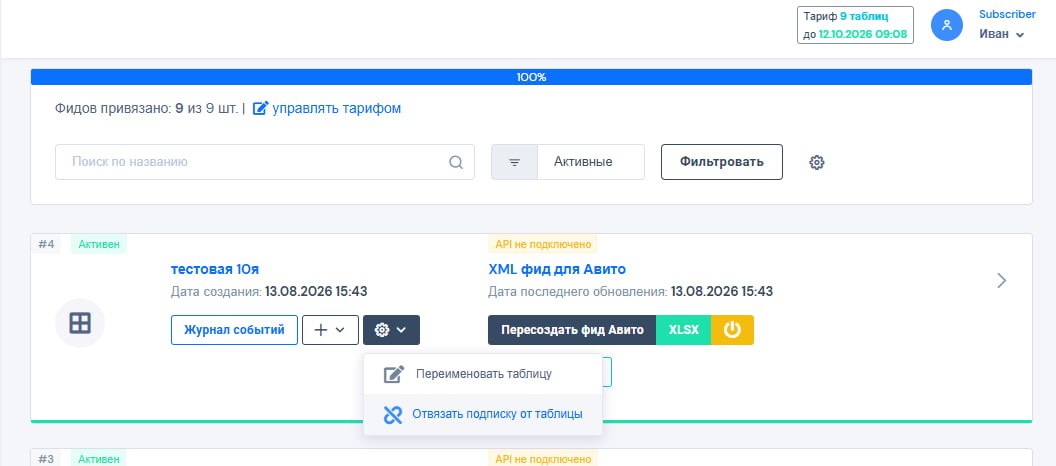Viewport: 1056px width, 466px height.
Task: Open the управлять тарифом link
Action: tap(336, 108)
